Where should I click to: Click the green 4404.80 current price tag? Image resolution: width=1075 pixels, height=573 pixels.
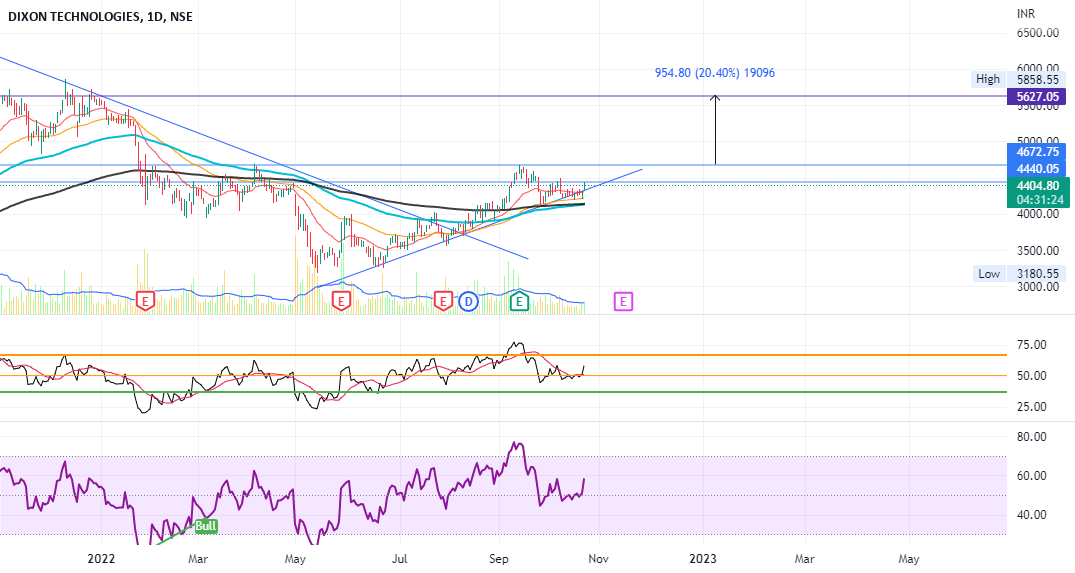(x=1037, y=186)
